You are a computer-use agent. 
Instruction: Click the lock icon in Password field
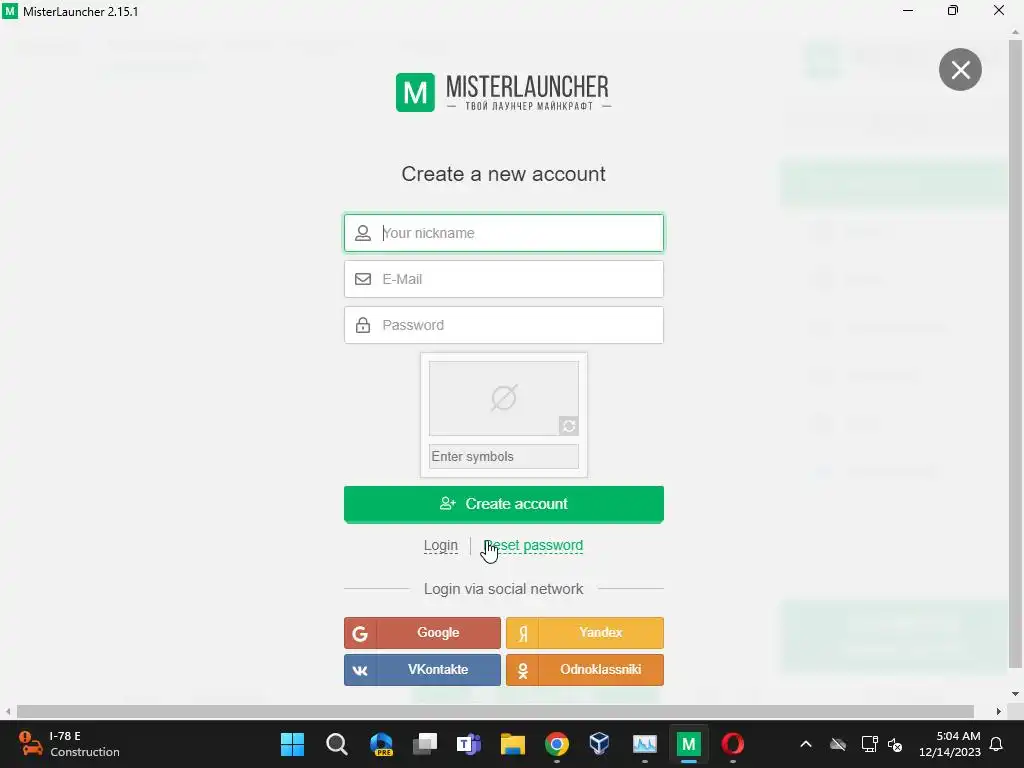[363, 325]
